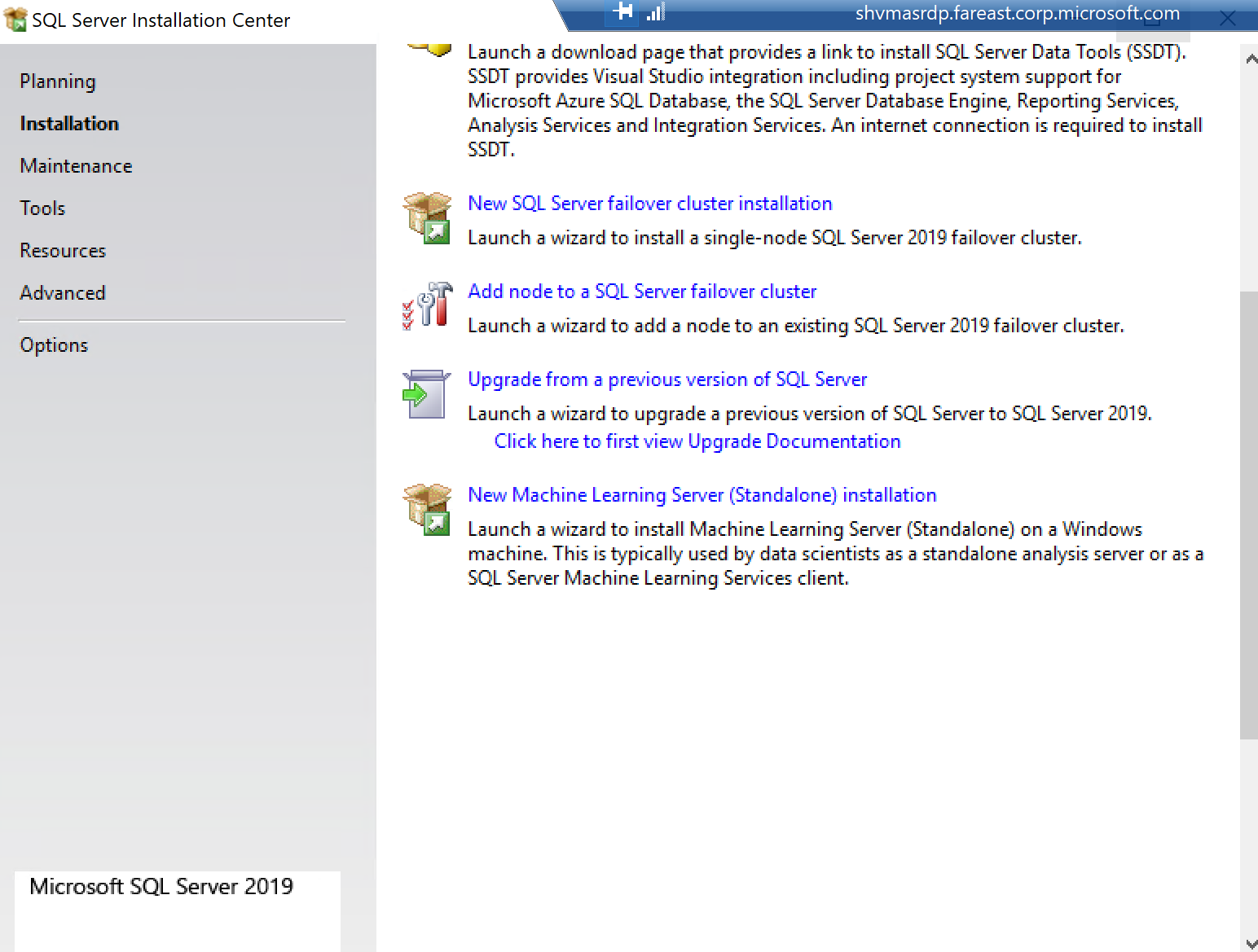
Task: Click the scrollbar up arrow
Action: [x=1249, y=59]
